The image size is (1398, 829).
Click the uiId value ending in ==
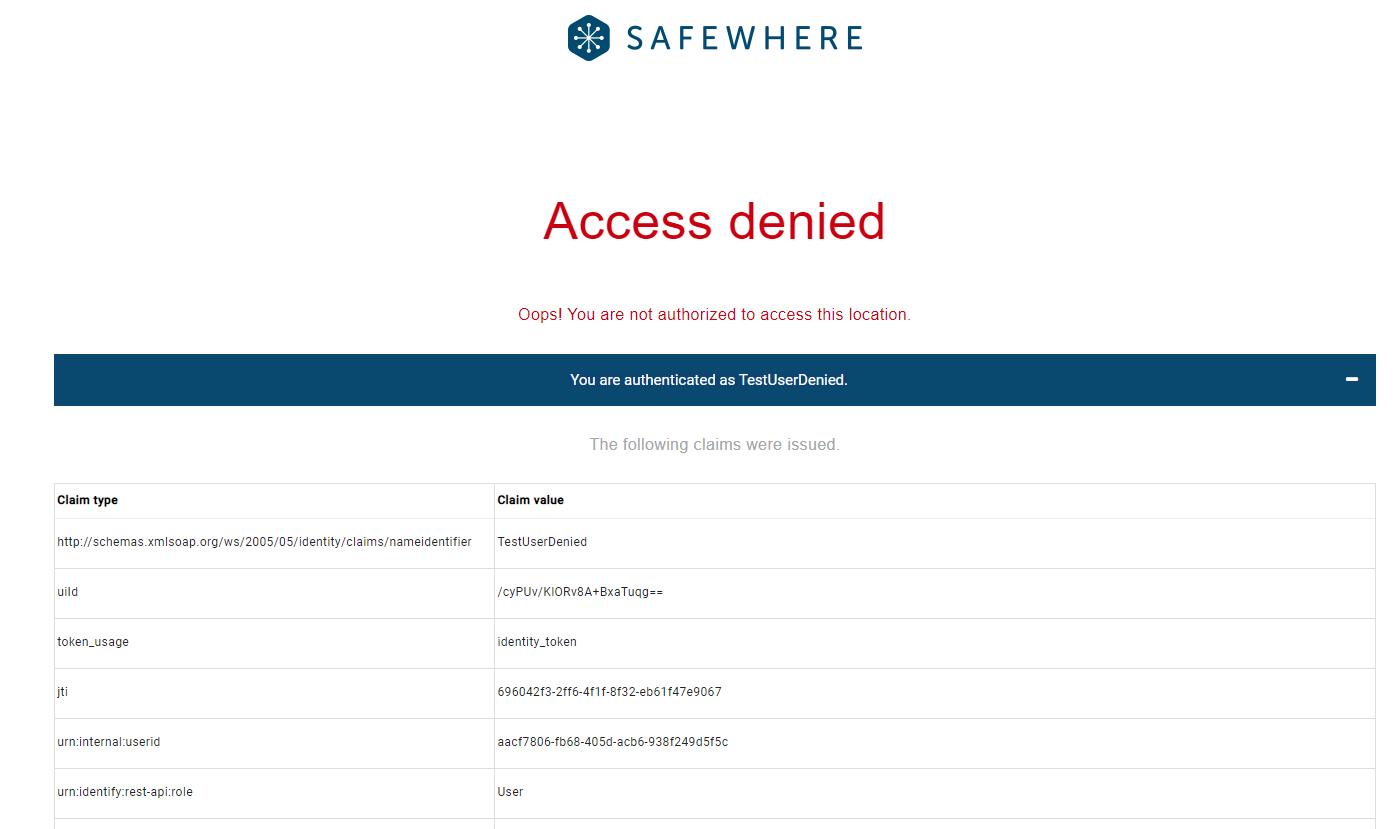coord(580,592)
